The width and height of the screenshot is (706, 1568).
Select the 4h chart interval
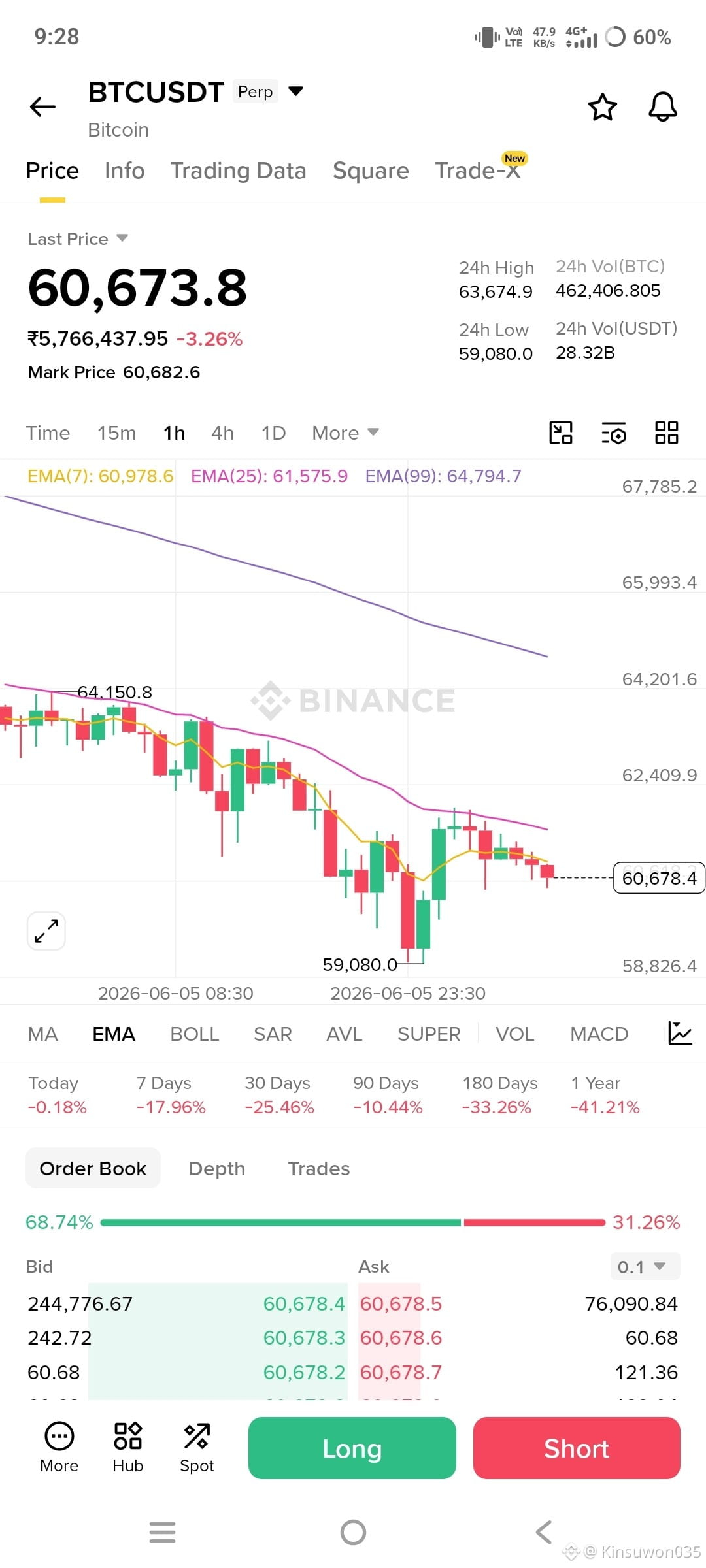click(222, 433)
